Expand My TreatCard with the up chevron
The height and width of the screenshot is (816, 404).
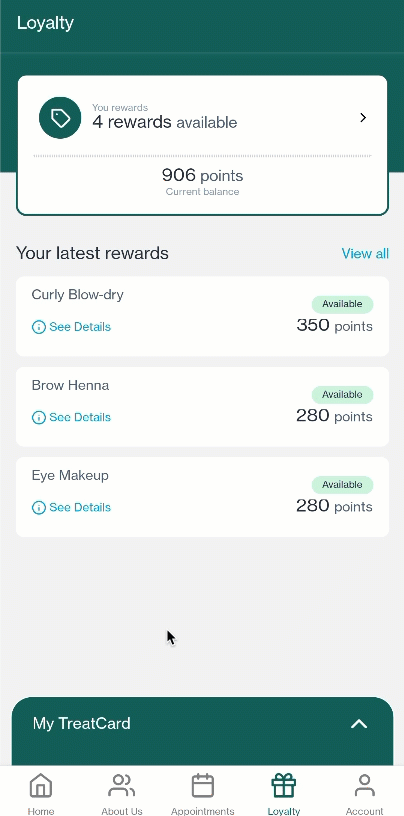pyautogui.click(x=359, y=723)
